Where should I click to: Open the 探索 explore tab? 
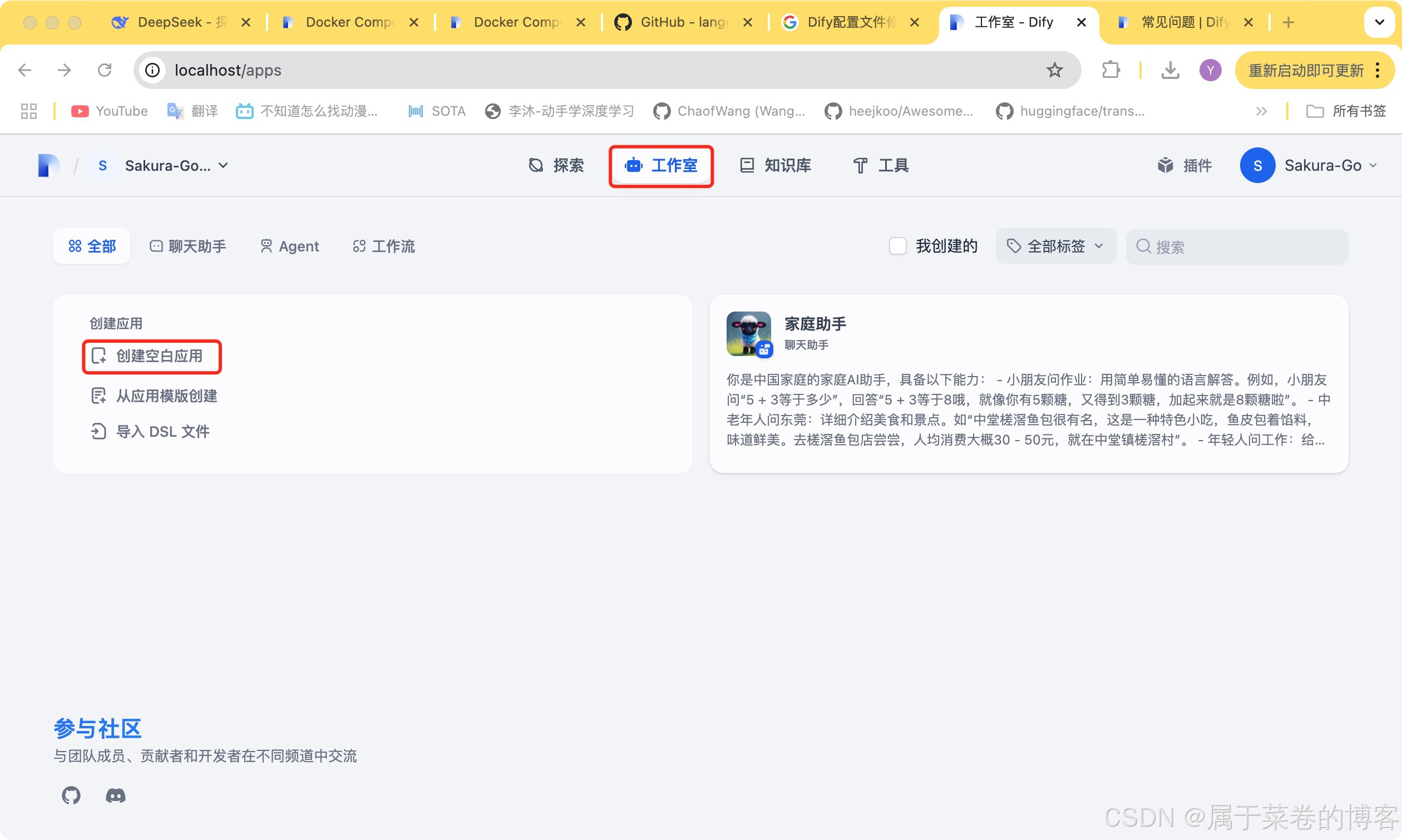[x=556, y=165]
